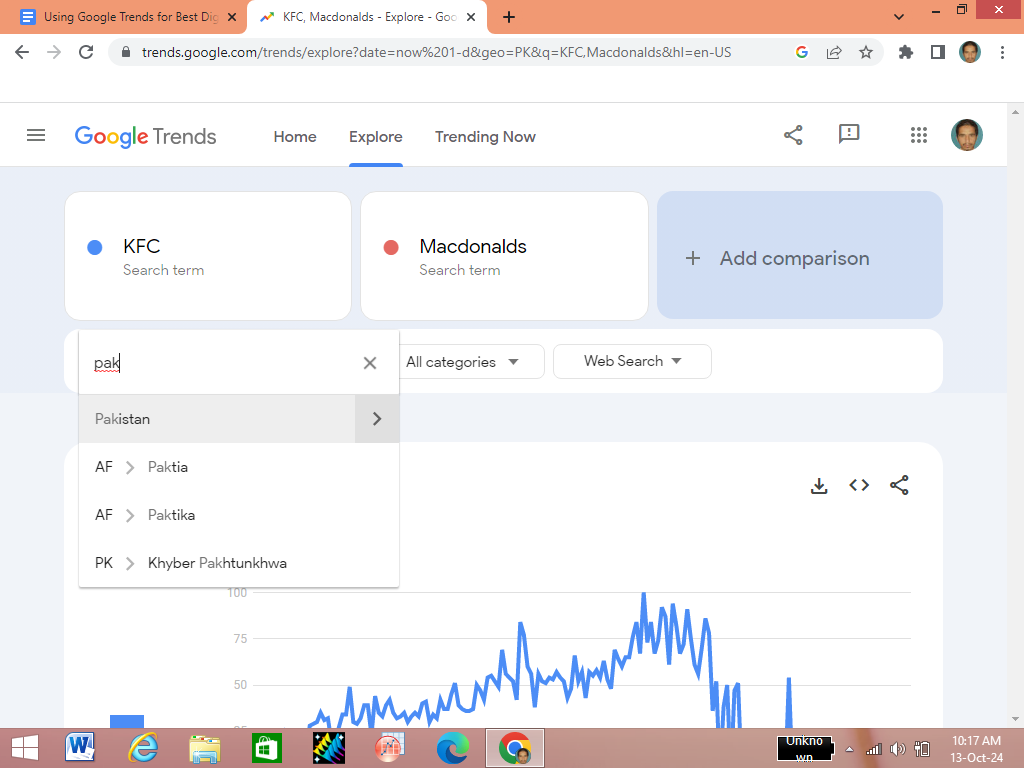Choose Paktia region suggestion
The height and width of the screenshot is (768, 1024).
point(239,467)
